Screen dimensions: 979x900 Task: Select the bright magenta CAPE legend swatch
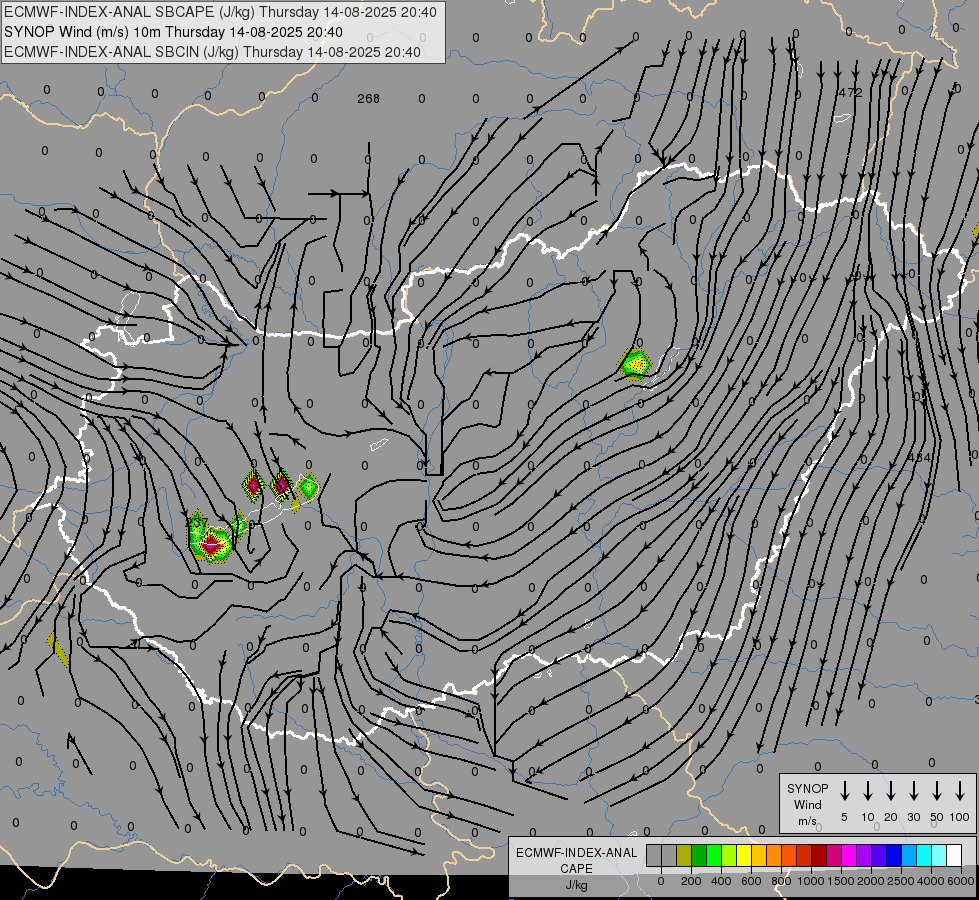click(x=850, y=856)
